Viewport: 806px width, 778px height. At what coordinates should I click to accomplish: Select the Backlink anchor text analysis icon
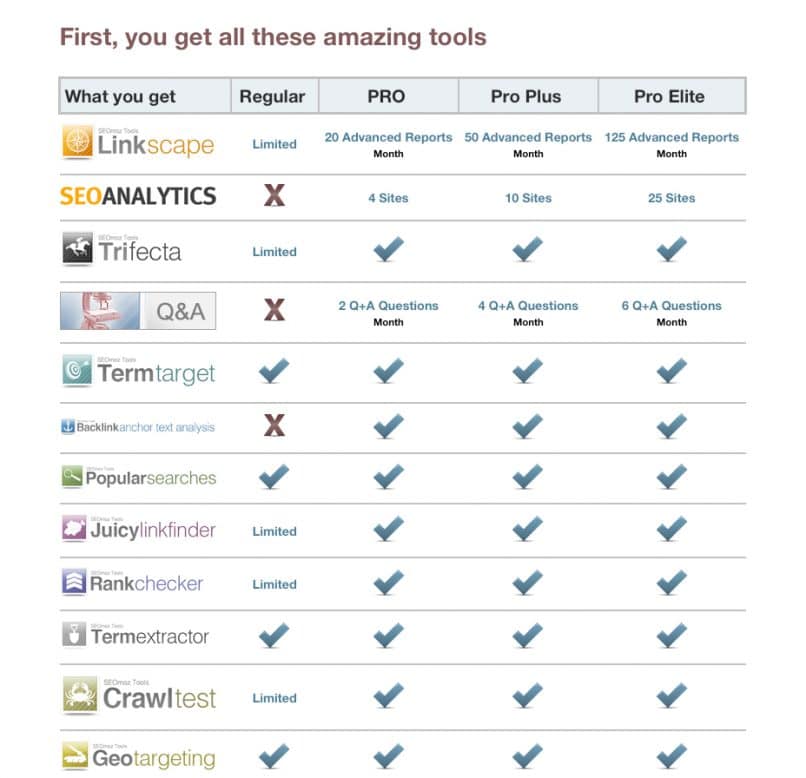[x=68, y=426]
